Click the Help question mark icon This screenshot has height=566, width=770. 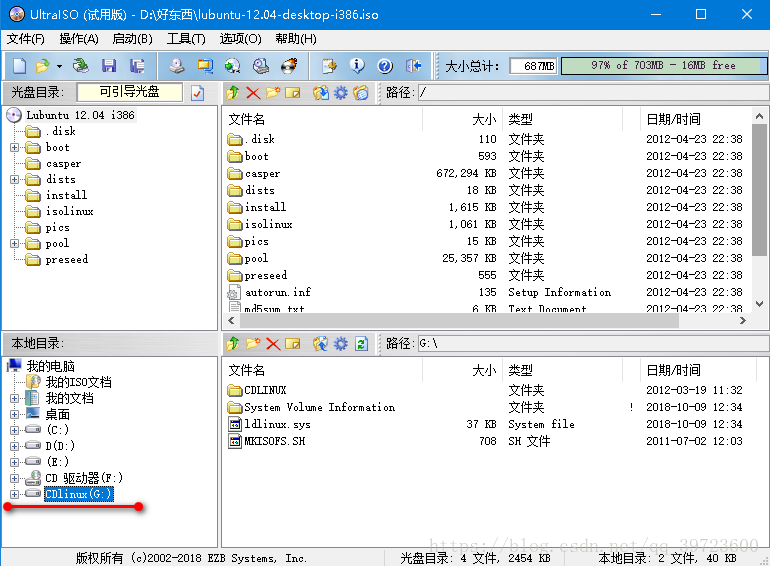point(385,66)
